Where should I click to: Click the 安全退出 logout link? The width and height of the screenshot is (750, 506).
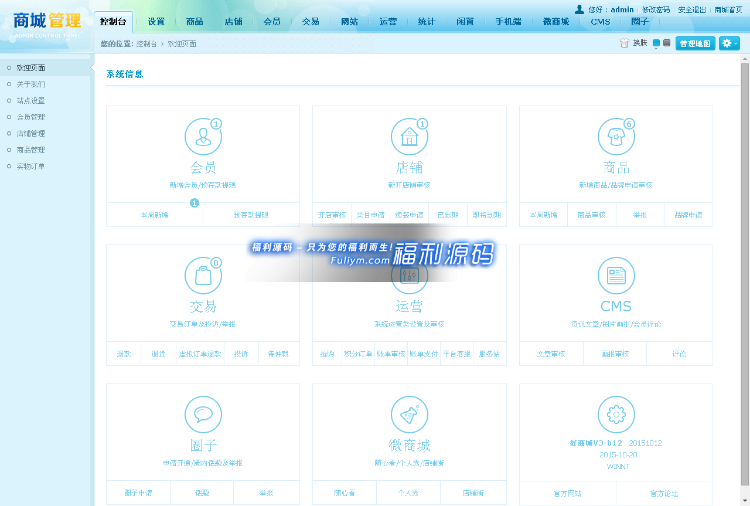[x=692, y=10]
